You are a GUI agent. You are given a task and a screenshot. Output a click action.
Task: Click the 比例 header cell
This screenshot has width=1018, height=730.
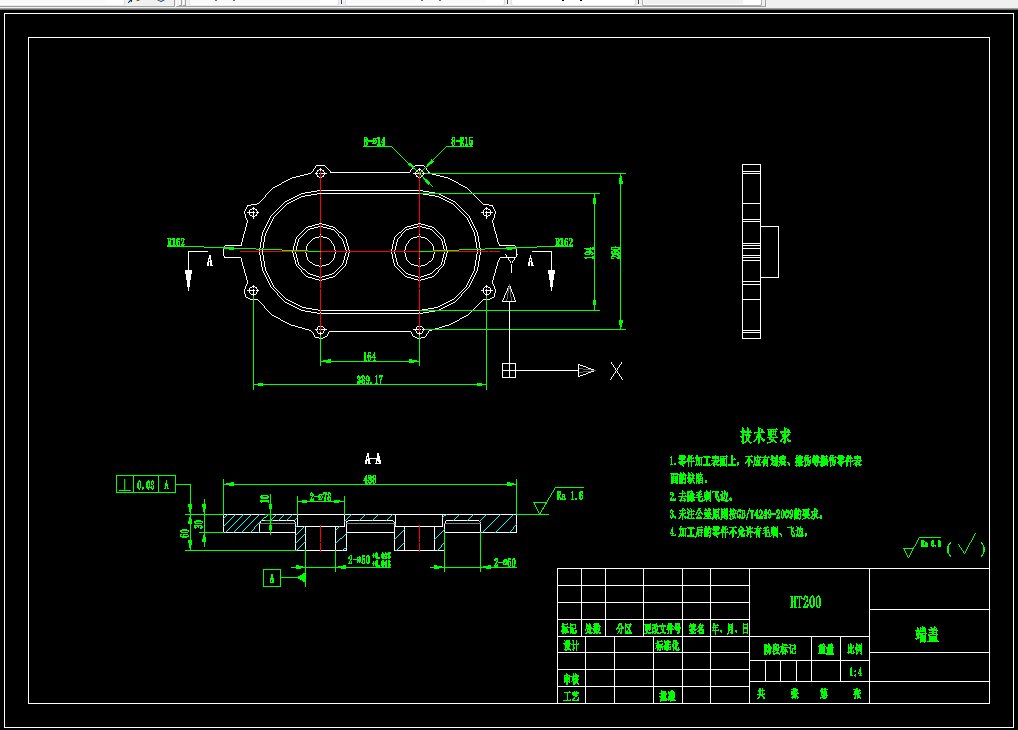pos(855,649)
